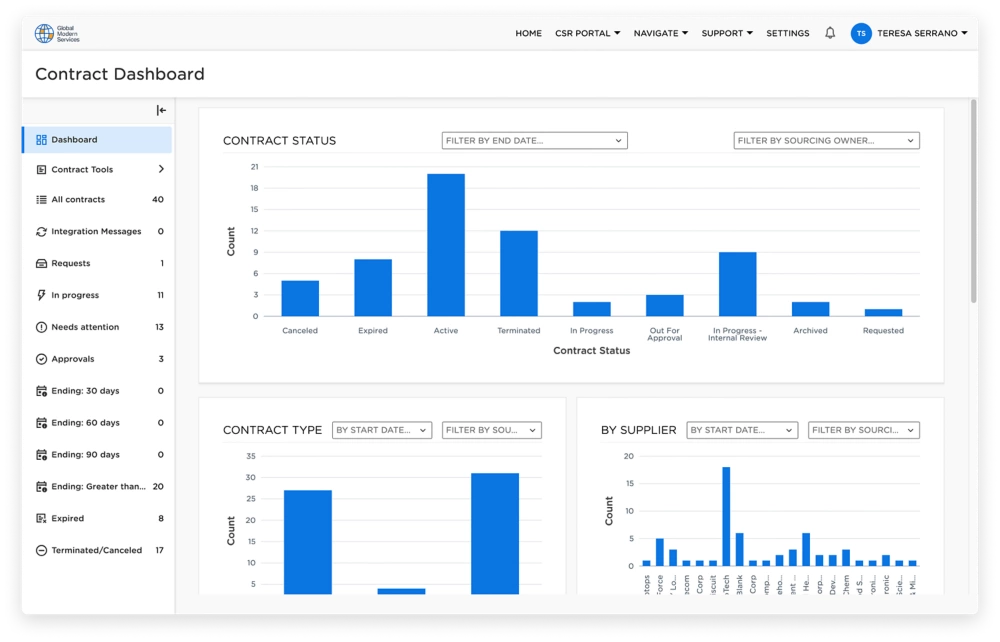Click the Contract Tools document icon

pos(40,168)
